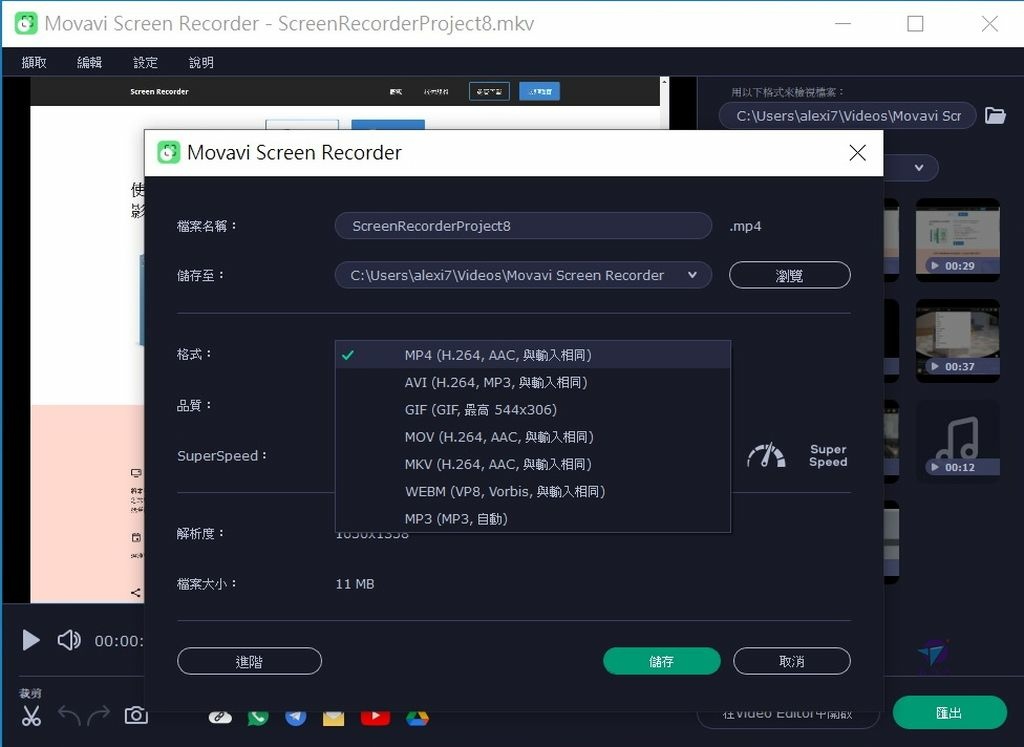The image size is (1024, 747).
Task: Choose AVI (H.264, MP3) format option
Action: coord(533,382)
